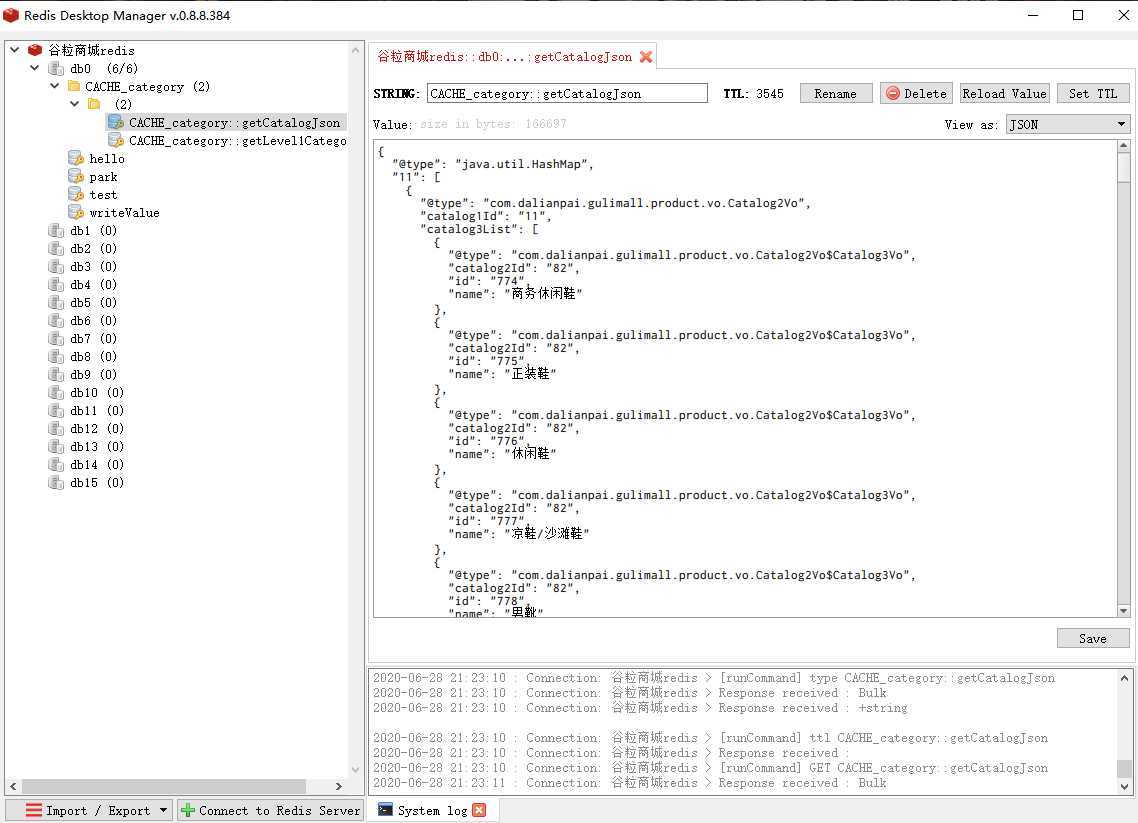Click the key name input field

567,94
